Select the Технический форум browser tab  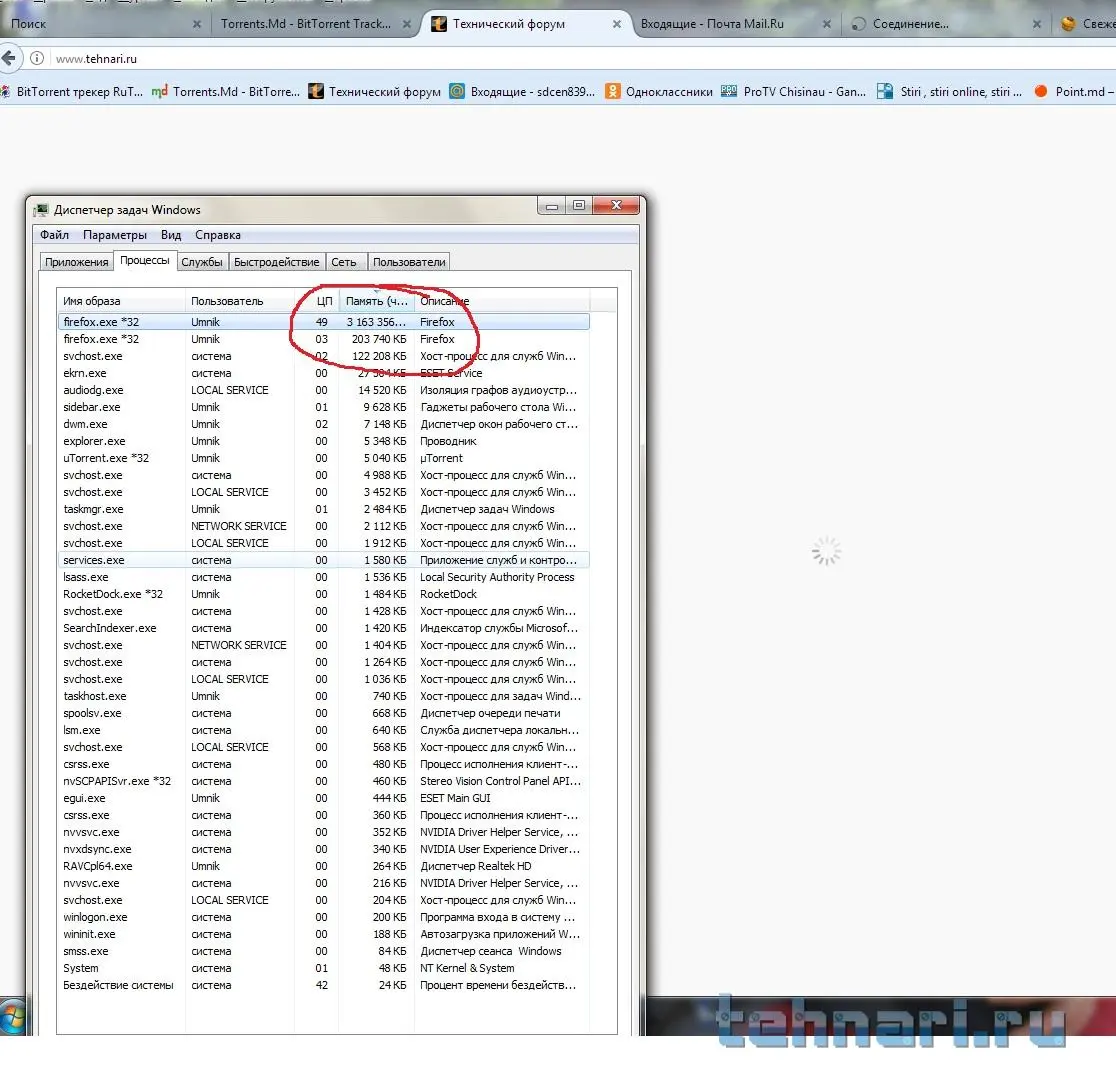click(509, 23)
